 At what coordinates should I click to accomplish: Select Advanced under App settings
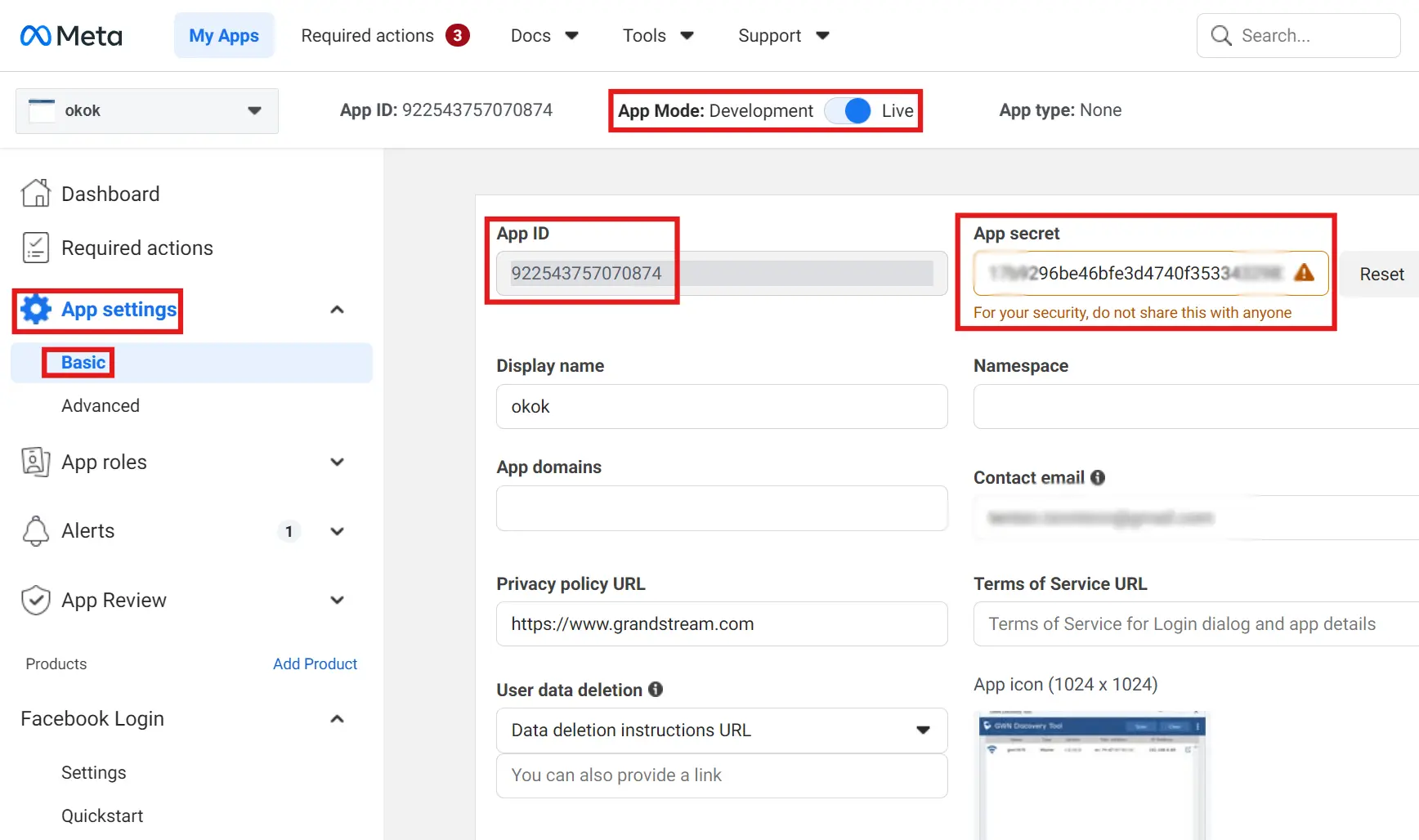tap(101, 406)
